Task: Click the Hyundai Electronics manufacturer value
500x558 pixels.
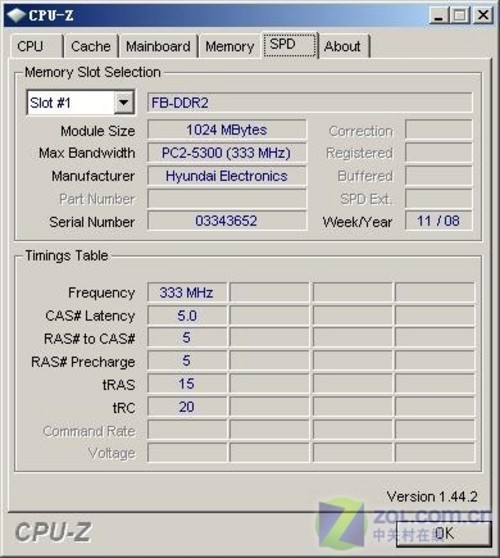Action: tap(227, 176)
